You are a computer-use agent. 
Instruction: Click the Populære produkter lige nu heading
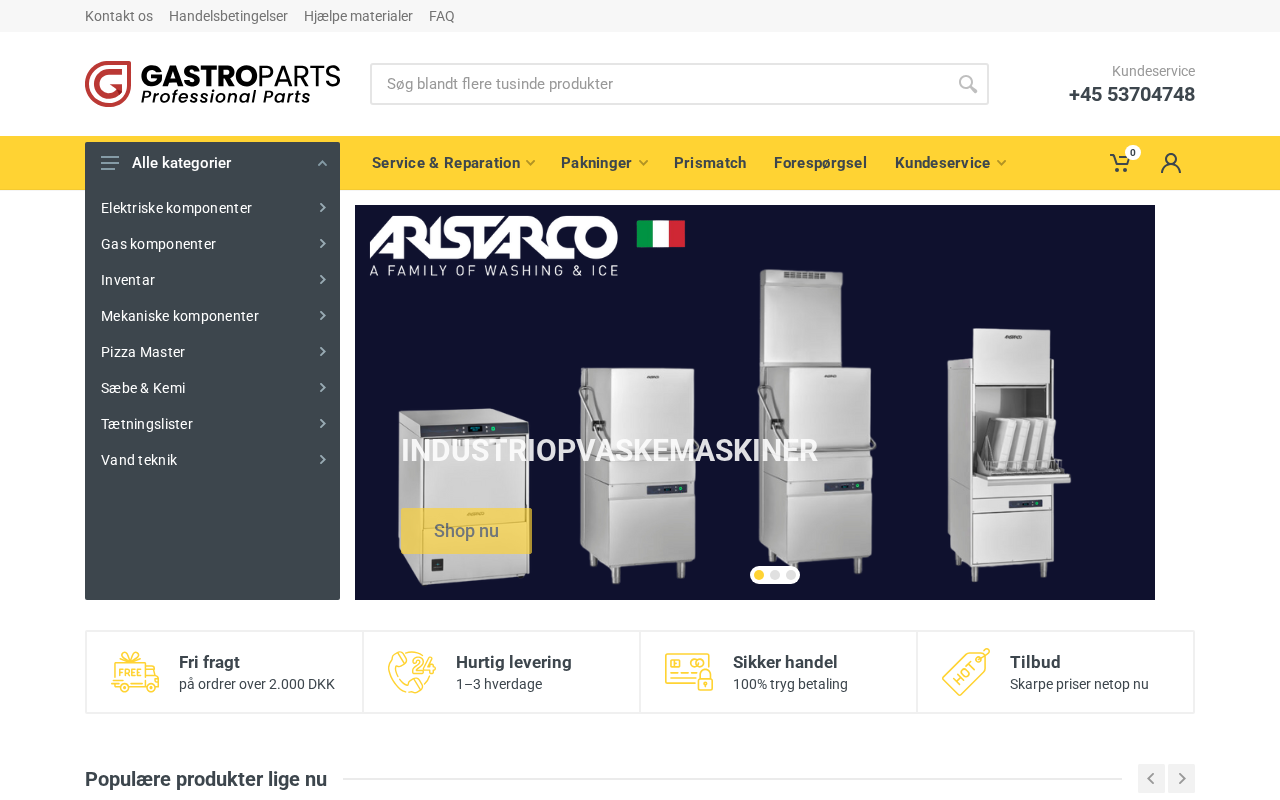click(206, 779)
